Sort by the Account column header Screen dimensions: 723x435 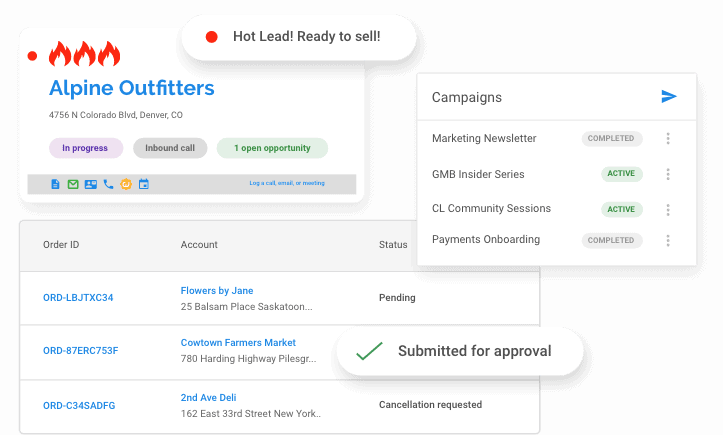pos(199,245)
